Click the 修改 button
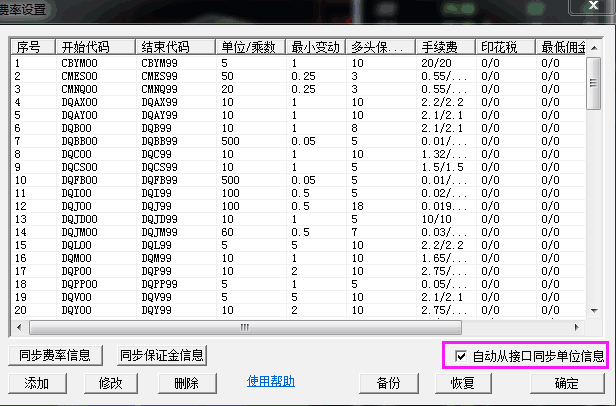This screenshot has height=406, width=616. click(x=111, y=383)
